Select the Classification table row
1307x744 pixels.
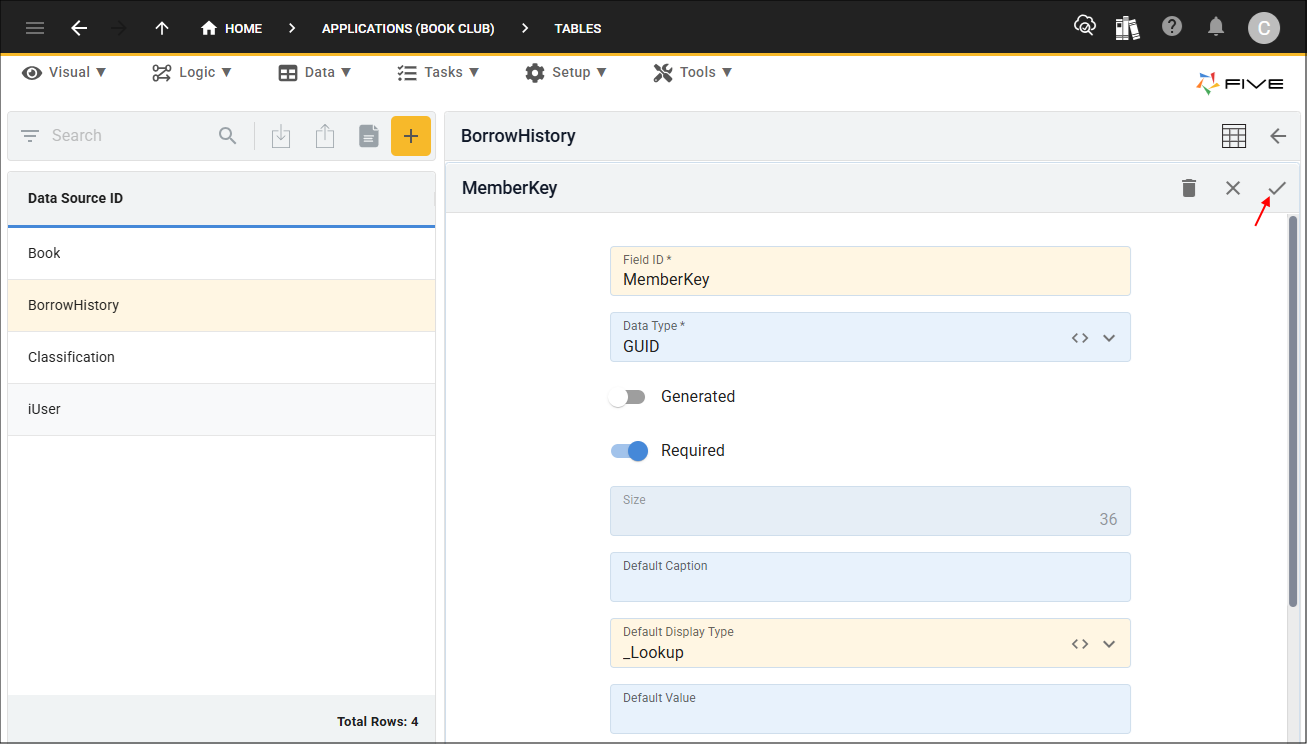pyautogui.click(x=221, y=357)
